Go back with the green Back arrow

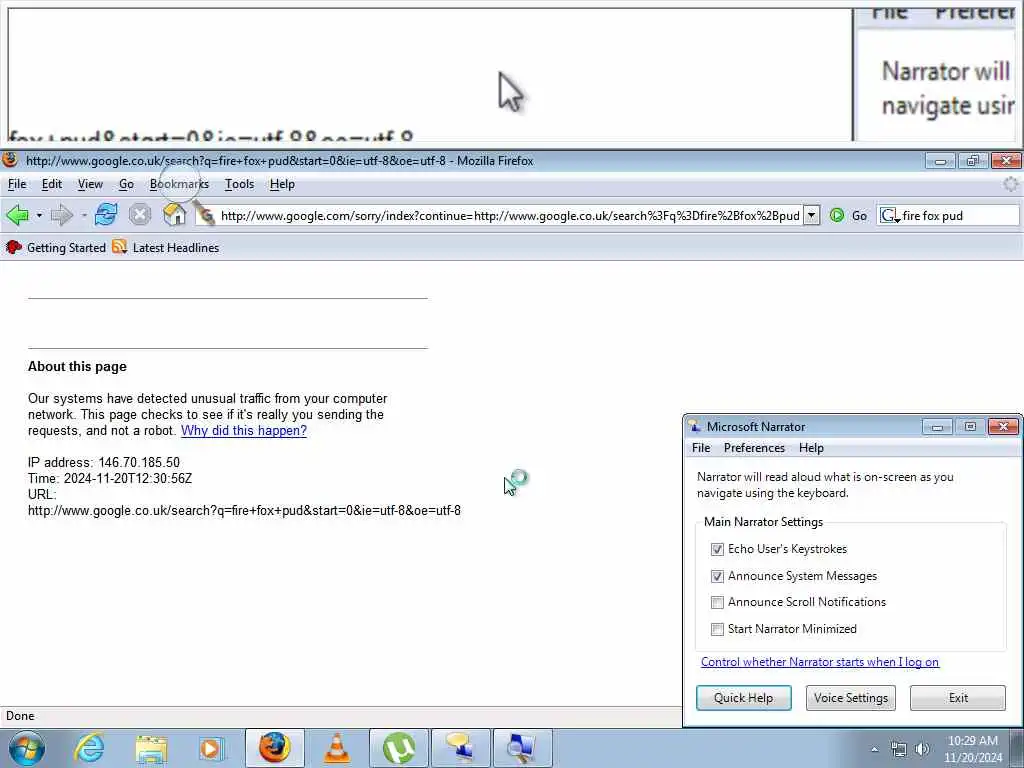click(x=18, y=215)
